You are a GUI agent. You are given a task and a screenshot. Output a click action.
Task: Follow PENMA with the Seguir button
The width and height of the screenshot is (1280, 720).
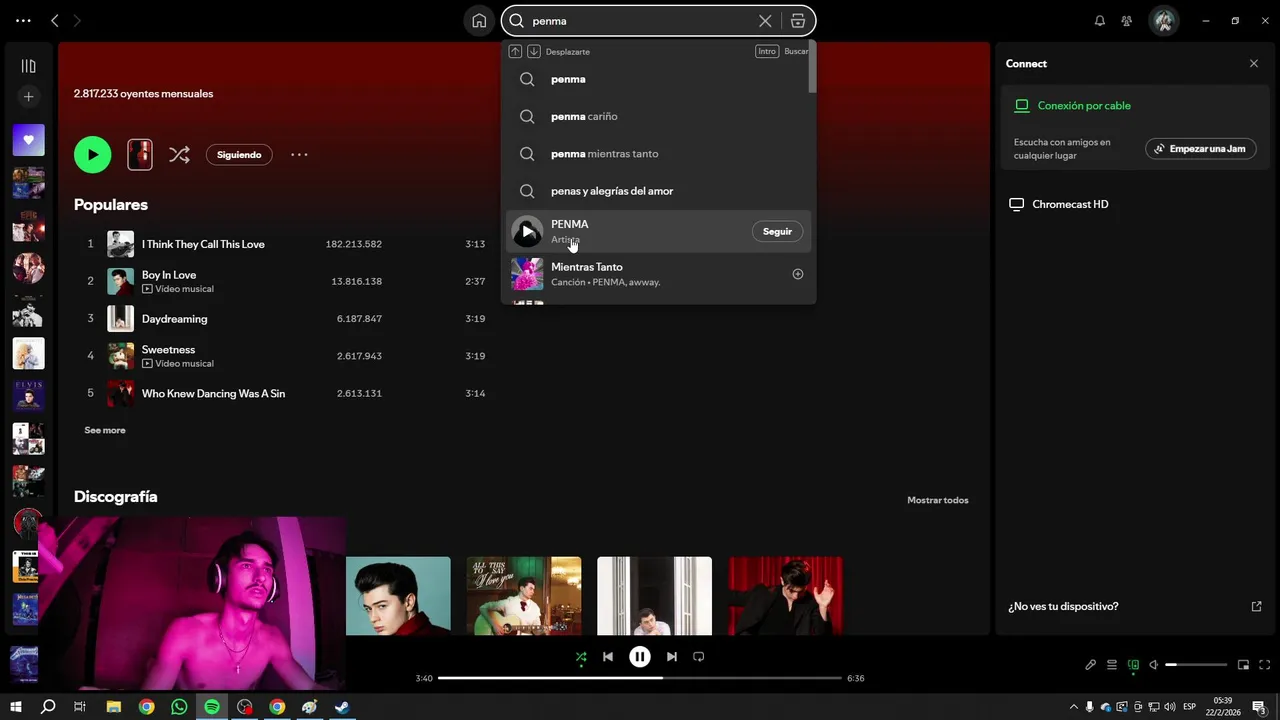tap(777, 231)
